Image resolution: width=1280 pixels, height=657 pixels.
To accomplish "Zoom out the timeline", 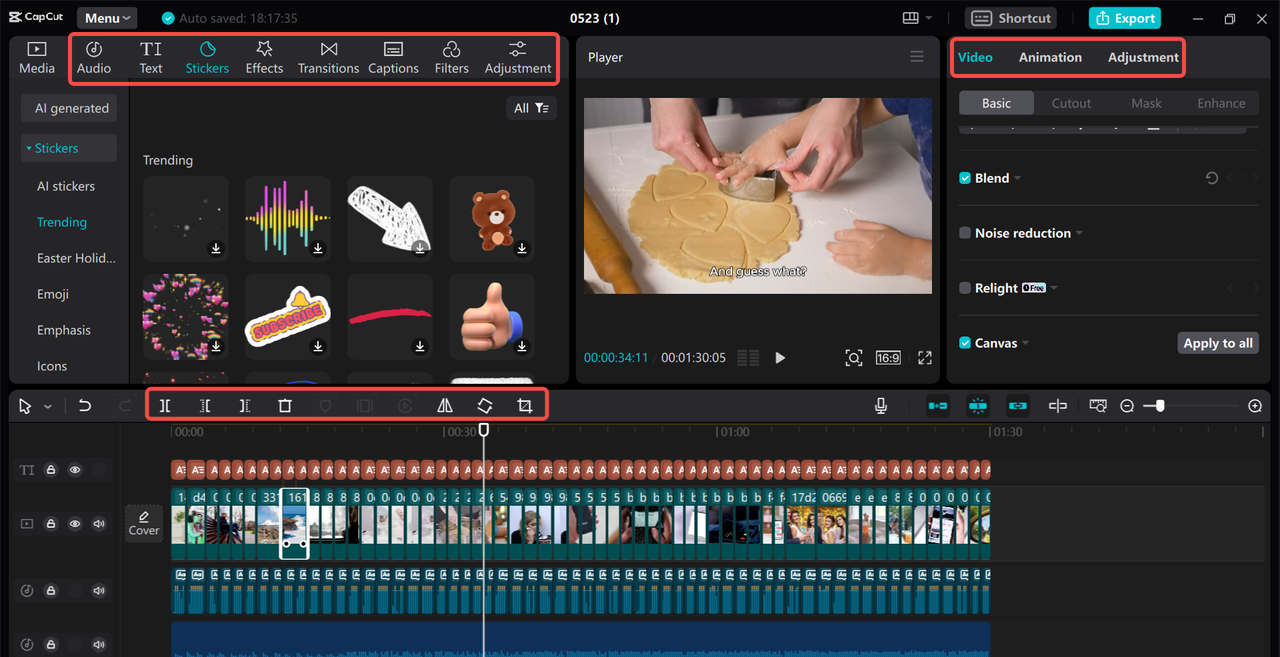I will pos(1127,406).
